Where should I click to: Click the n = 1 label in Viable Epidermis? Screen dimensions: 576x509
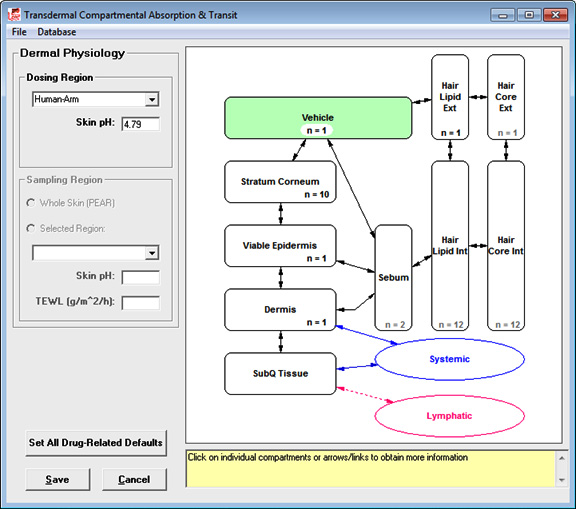point(317,258)
